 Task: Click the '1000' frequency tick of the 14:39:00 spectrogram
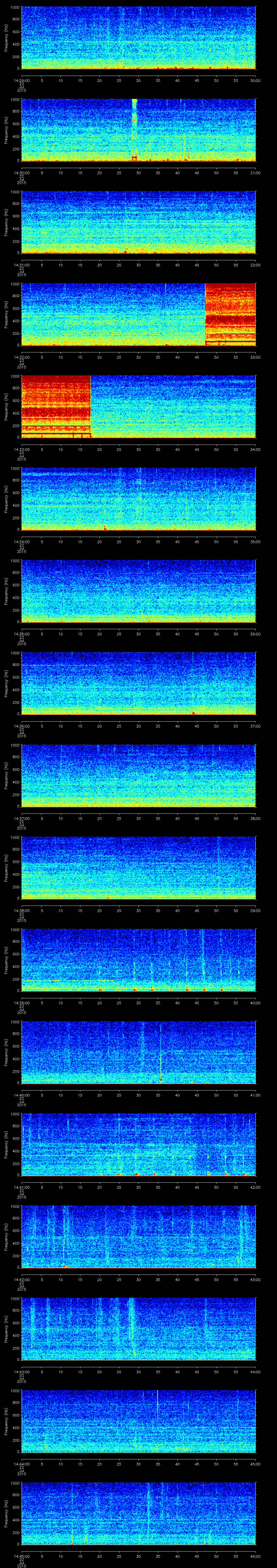tap(15, 930)
